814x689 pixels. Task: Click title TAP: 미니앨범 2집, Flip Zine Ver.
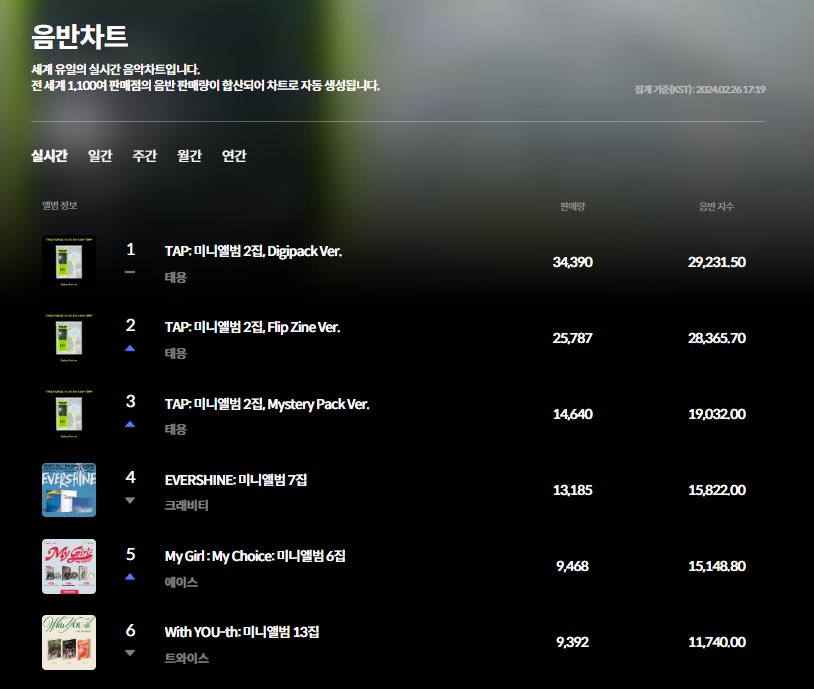[x=252, y=327]
